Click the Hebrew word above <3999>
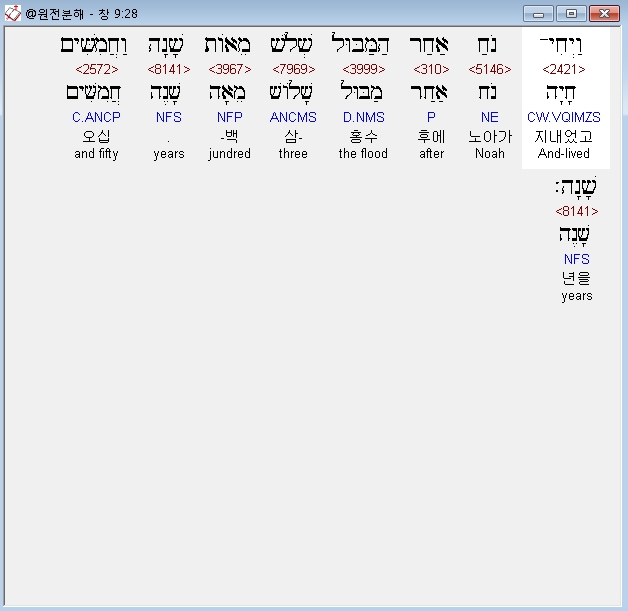The height and width of the screenshot is (611, 628). [360, 44]
